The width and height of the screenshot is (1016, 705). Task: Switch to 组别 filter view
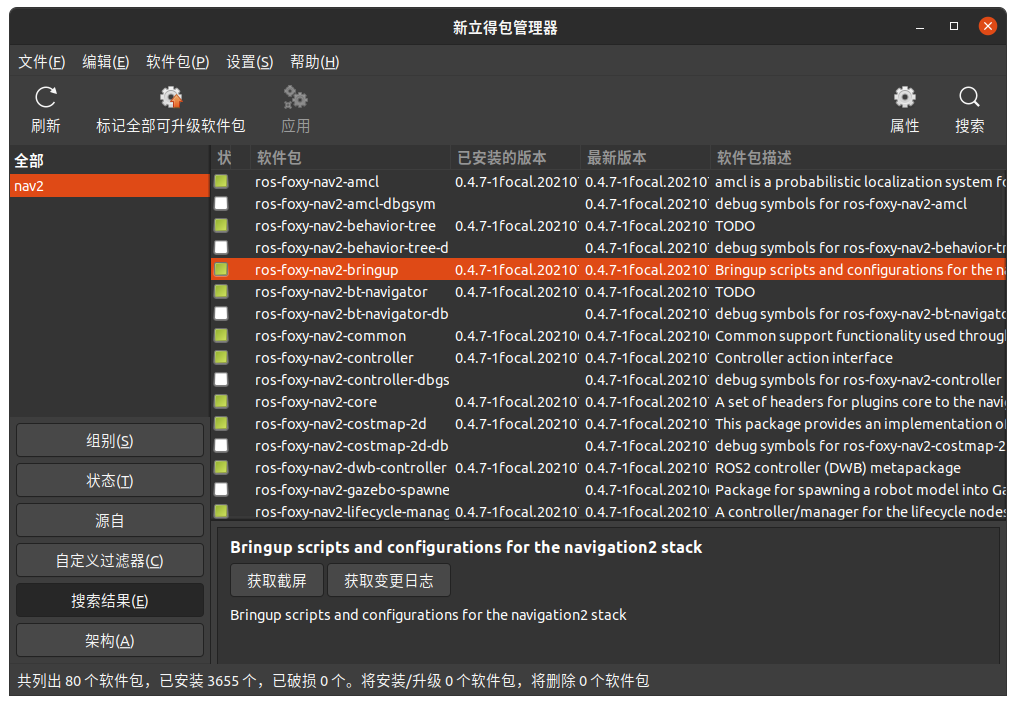tap(109, 440)
